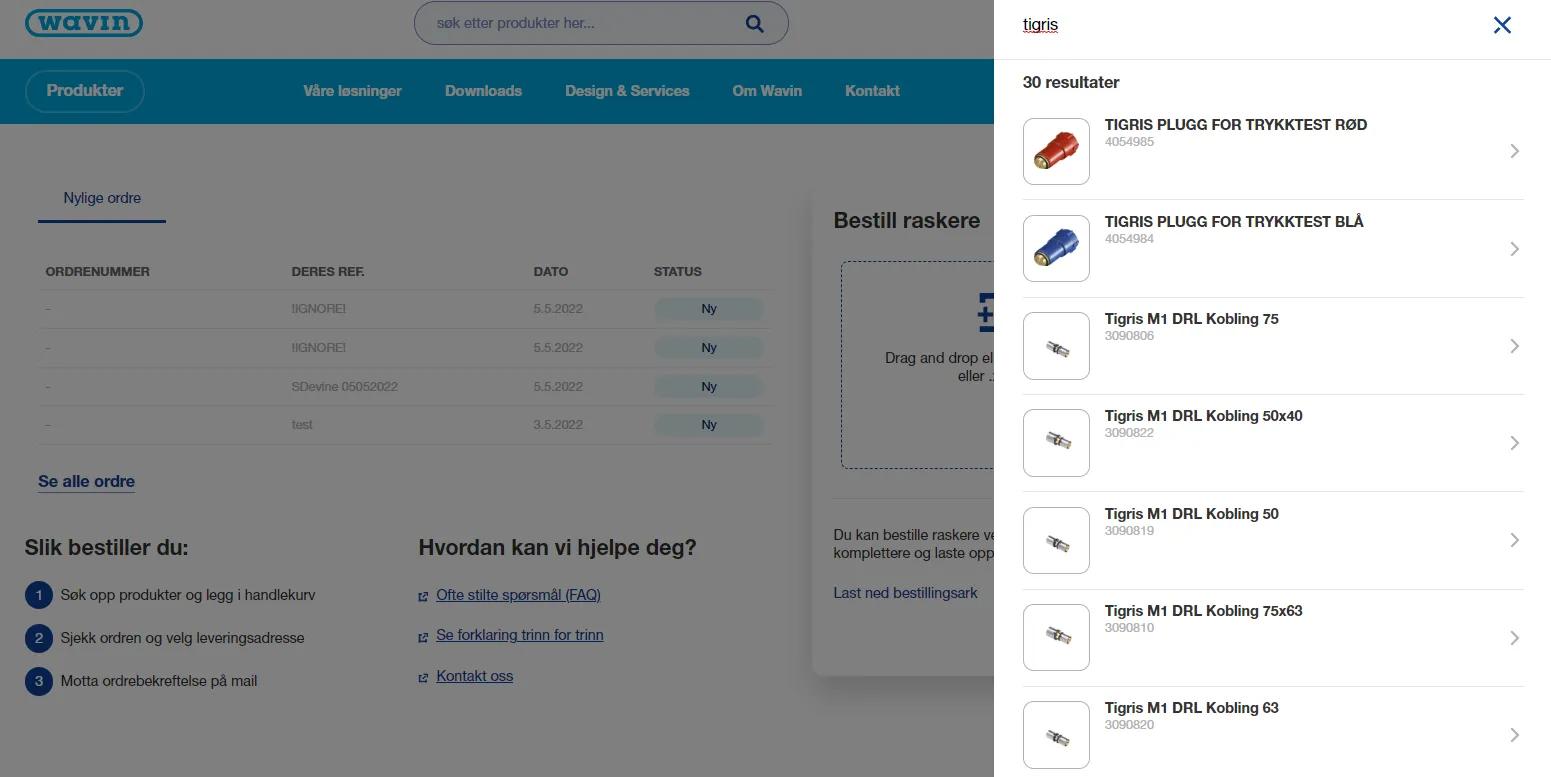Image resolution: width=1551 pixels, height=777 pixels.
Task: Click step 1 number circle icon
Action: [x=39, y=596]
